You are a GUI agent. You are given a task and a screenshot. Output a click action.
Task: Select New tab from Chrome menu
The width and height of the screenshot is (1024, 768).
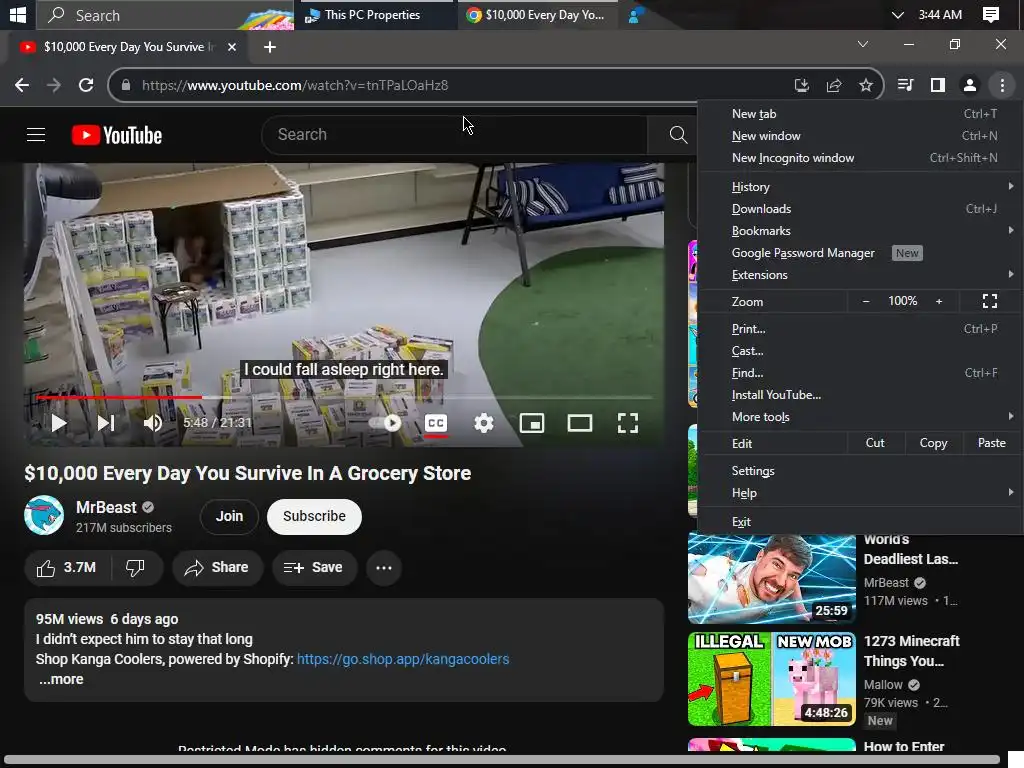click(x=858, y=114)
